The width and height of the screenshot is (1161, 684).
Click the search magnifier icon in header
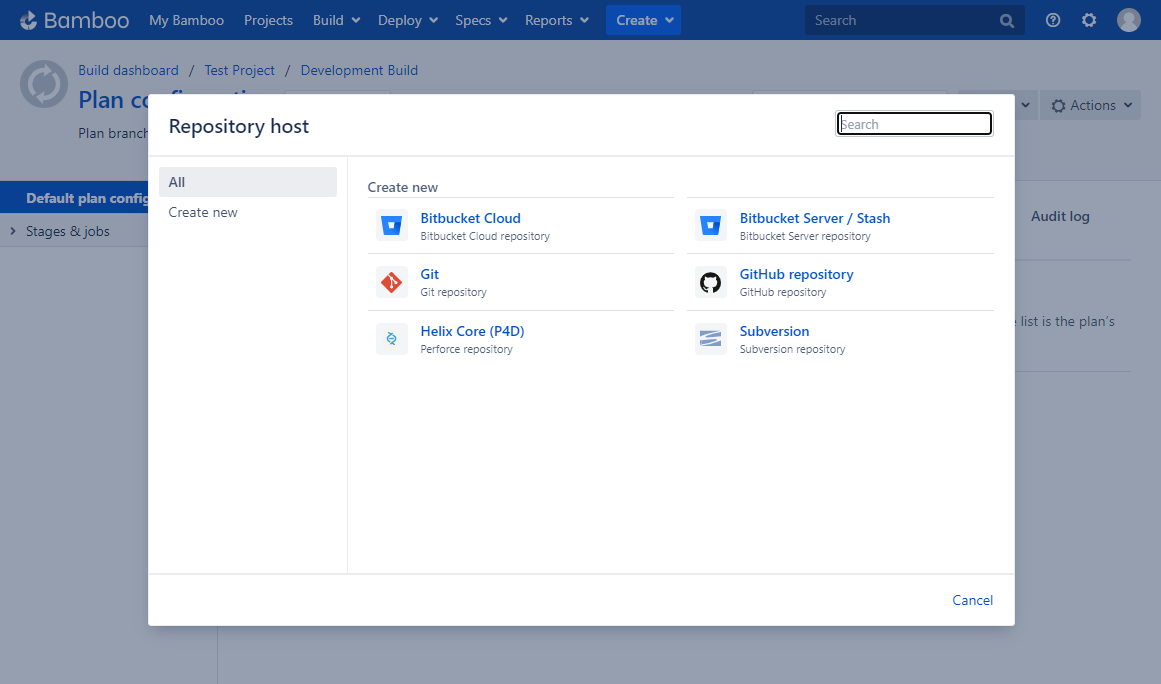[1007, 21]
